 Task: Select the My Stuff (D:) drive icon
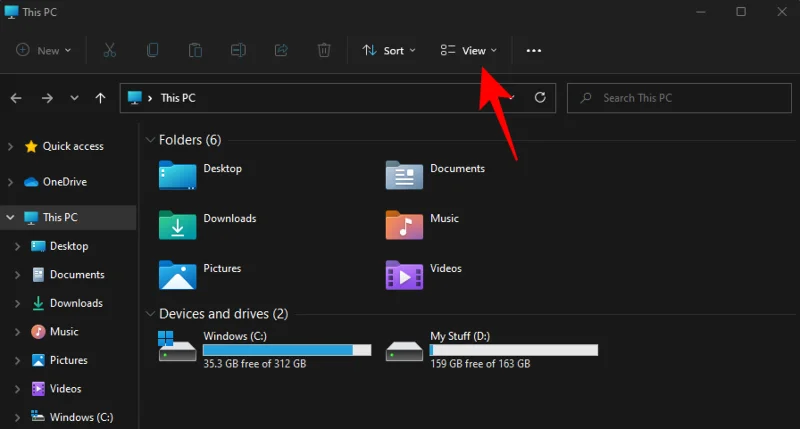pos(404,351)
